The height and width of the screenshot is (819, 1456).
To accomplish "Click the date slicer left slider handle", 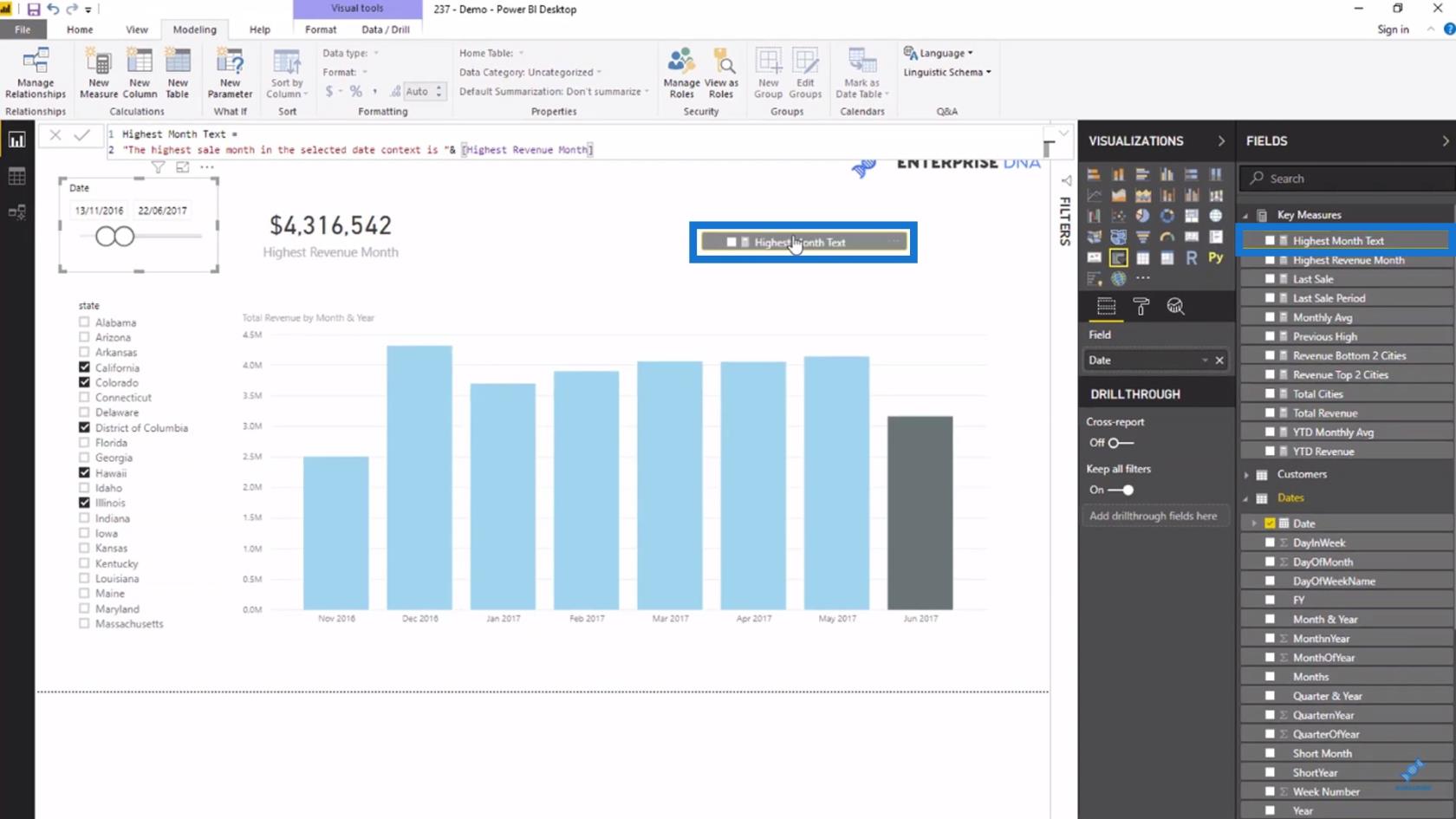I will point(106,236).
